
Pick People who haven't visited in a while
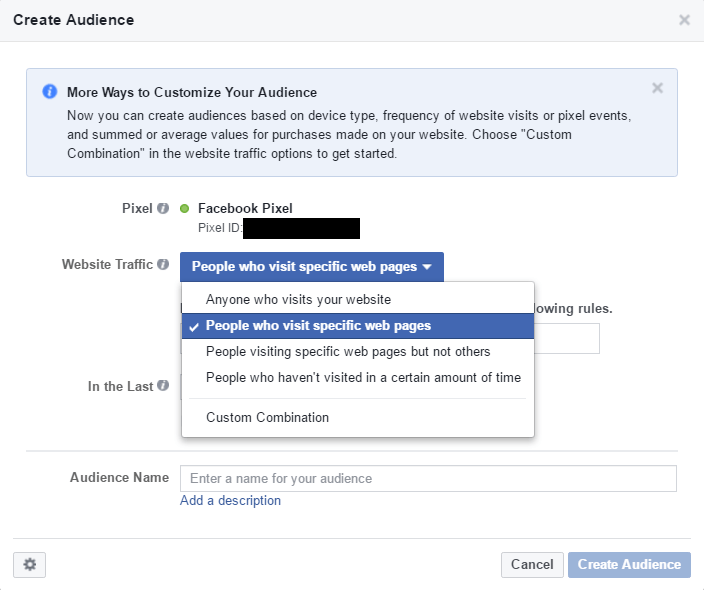point(358,378)
